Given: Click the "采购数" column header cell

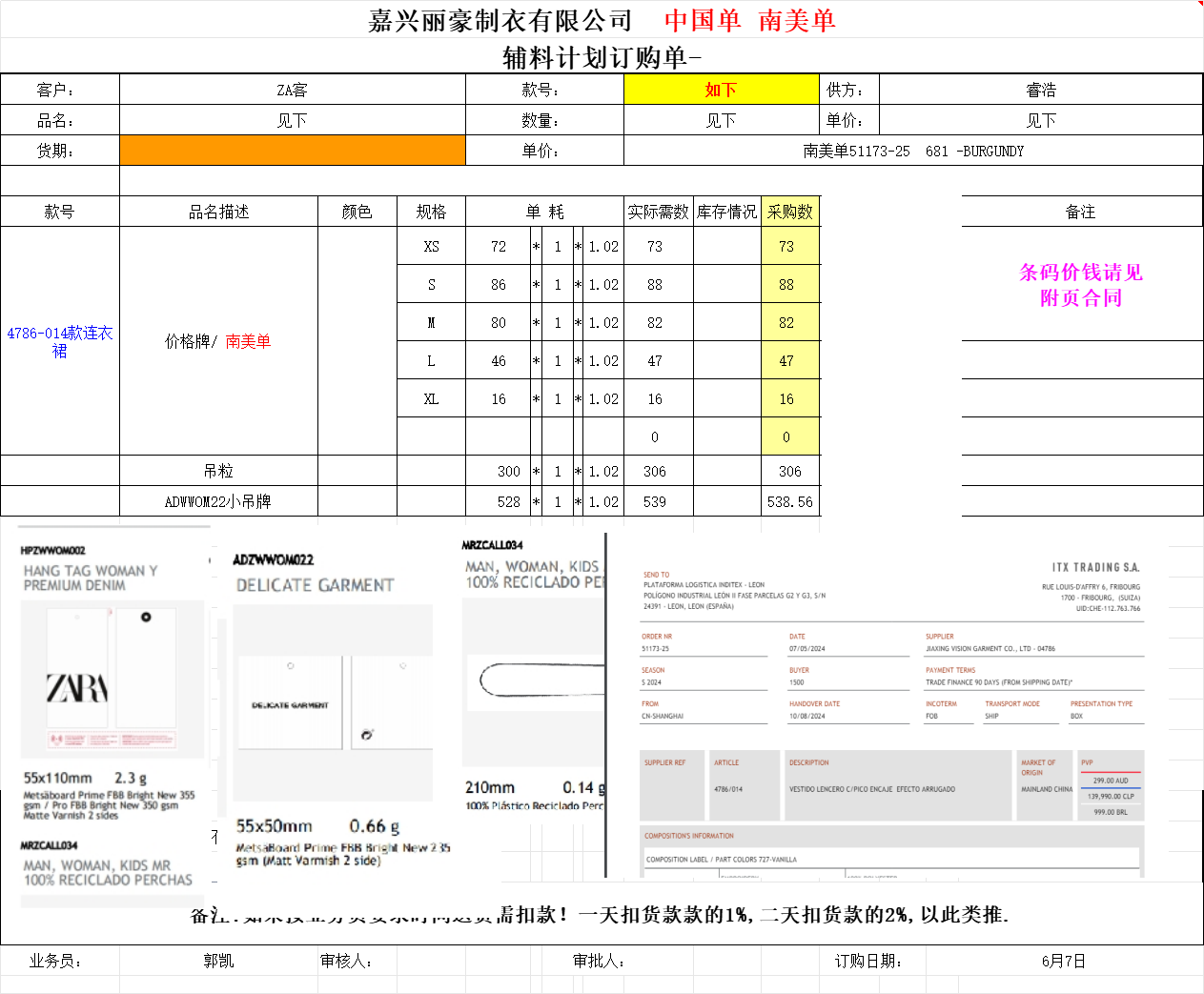Looking at the screenshot, I should tap(790, 212).
